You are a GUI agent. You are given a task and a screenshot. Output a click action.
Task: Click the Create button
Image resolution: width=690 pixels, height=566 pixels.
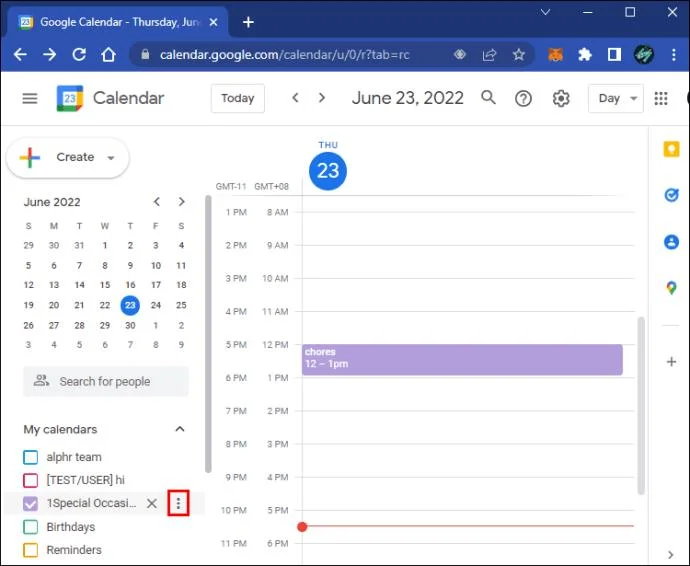pos(68,158)
